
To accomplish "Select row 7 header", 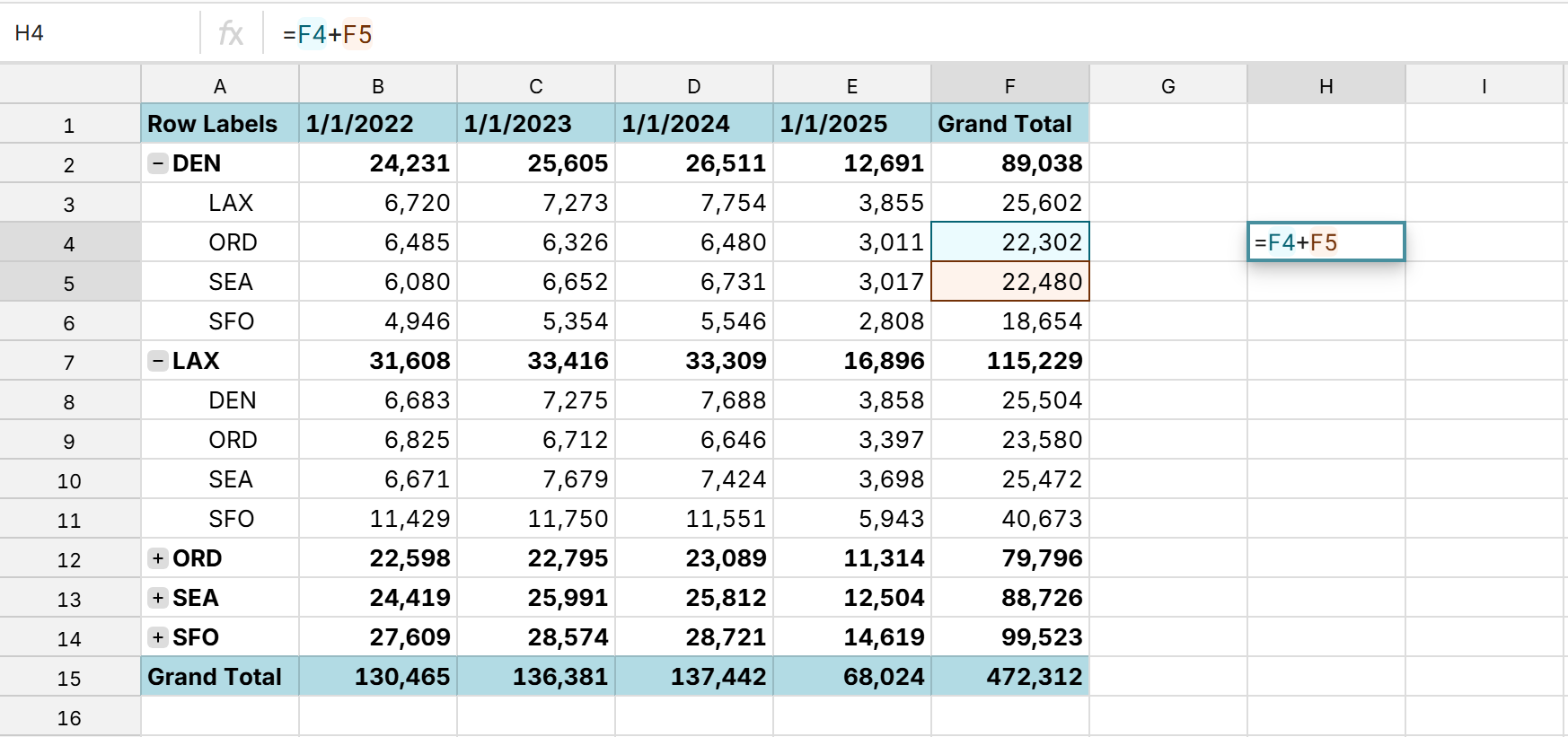I will pyautogui.click(x=69, y=362).
